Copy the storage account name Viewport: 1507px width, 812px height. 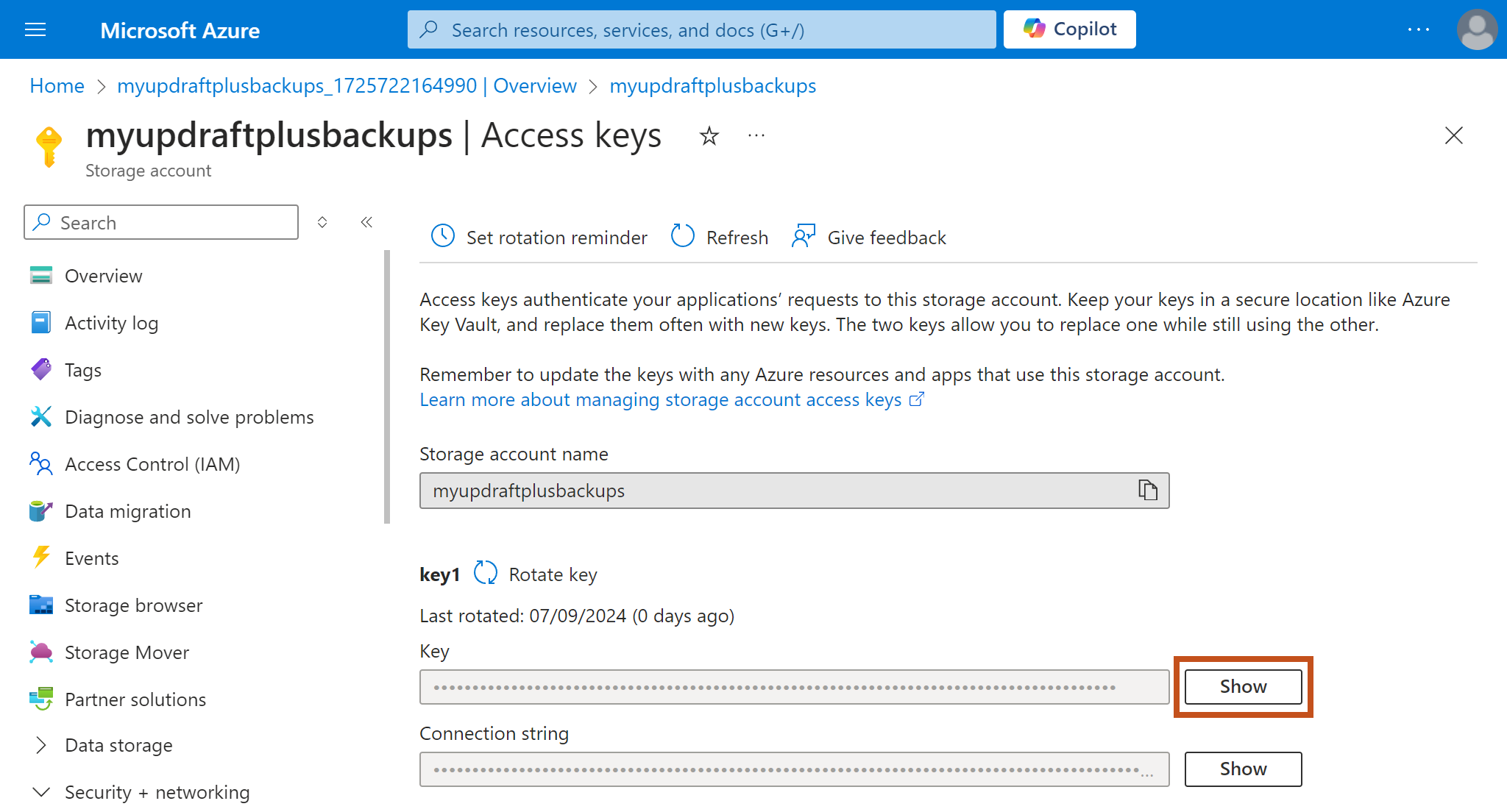(x=1147, y=490)
